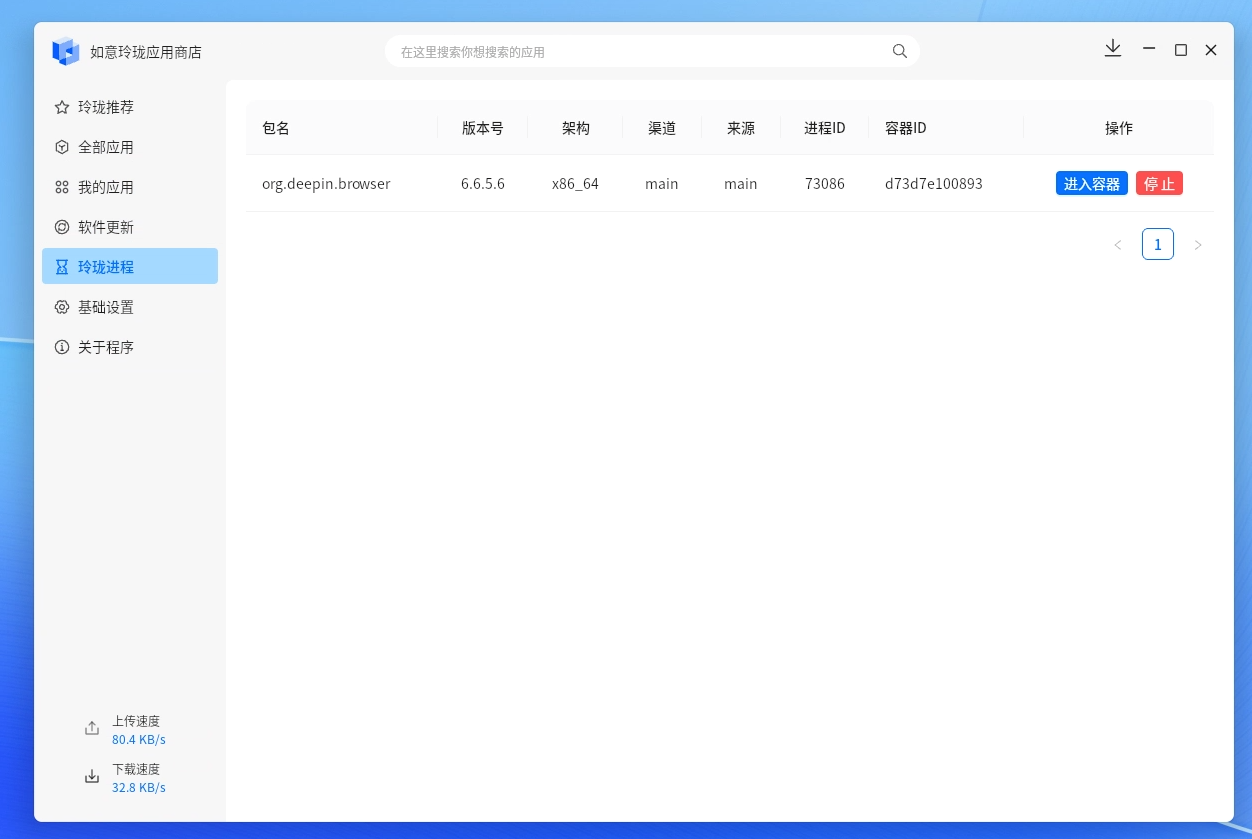1252x839 pixels.
Task: Go to next page arrow
Action: pyautogui.click(x=1198, y=245)
